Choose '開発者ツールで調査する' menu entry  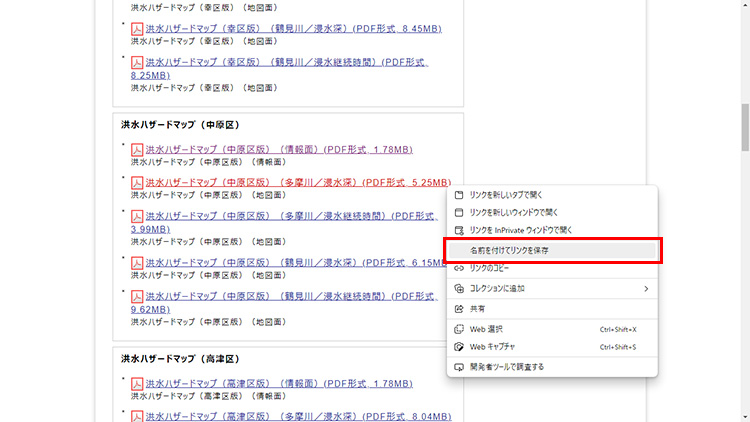click(507, 367)
